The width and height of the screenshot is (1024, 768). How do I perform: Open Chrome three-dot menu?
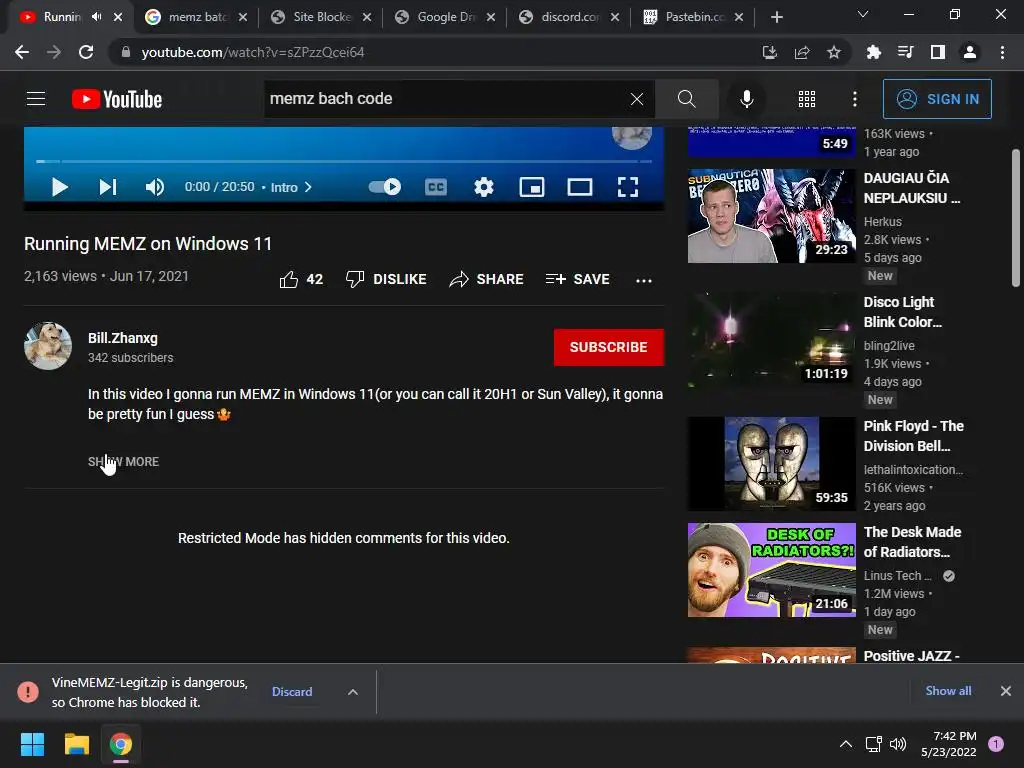1002,52
